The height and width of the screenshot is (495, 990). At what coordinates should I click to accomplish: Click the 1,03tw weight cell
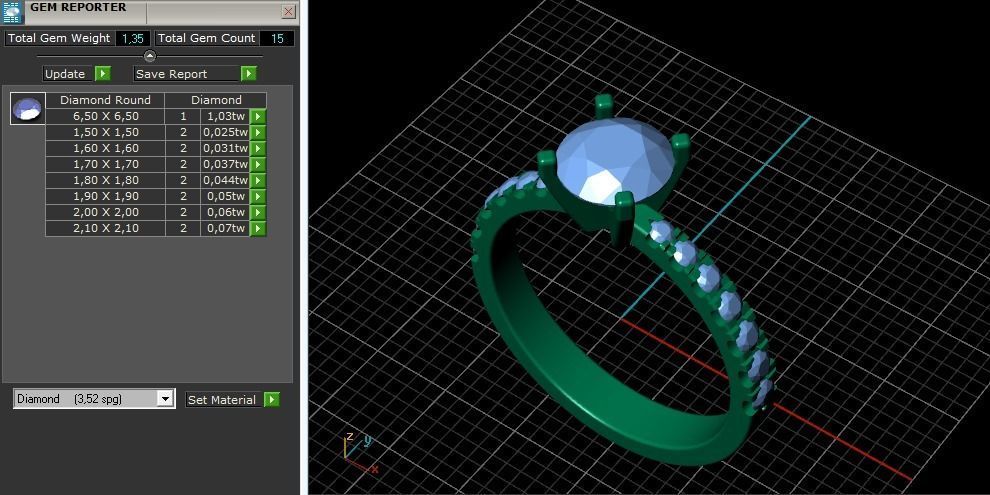point(225,117)
